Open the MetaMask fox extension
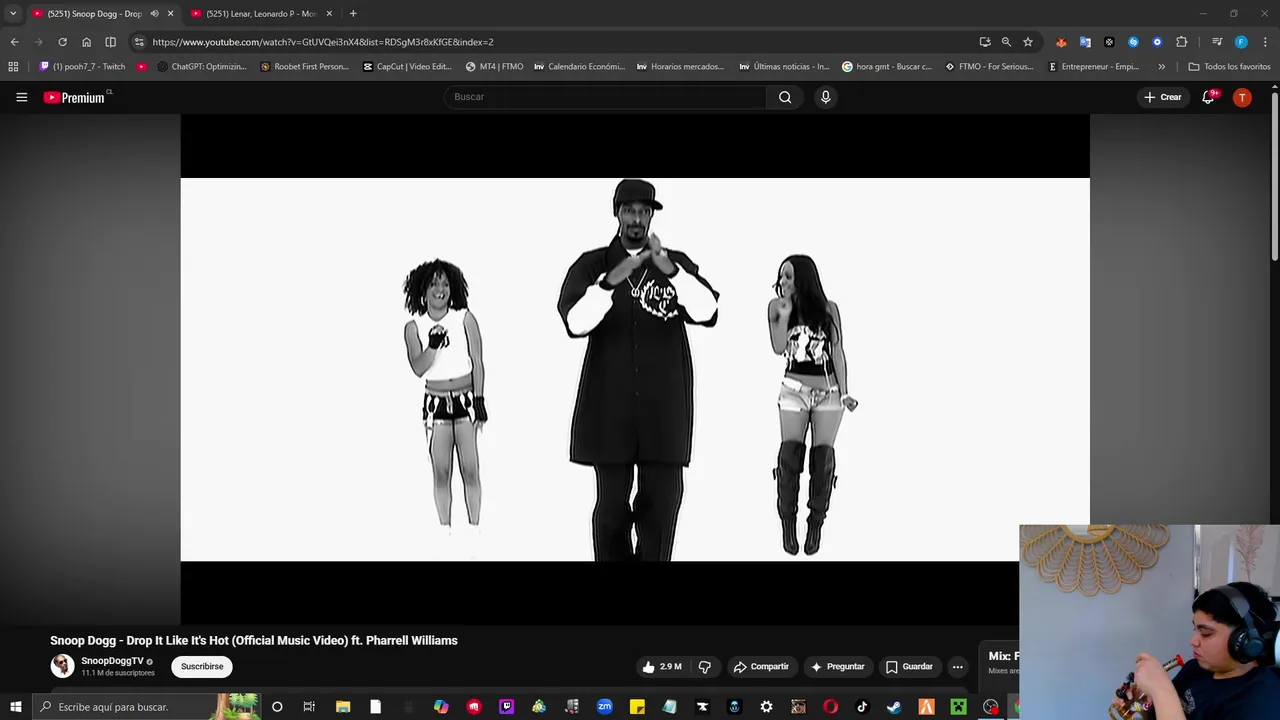The height and width of the screenshot is (720, 1280). pyautogui.click(x=1061, y=42)
